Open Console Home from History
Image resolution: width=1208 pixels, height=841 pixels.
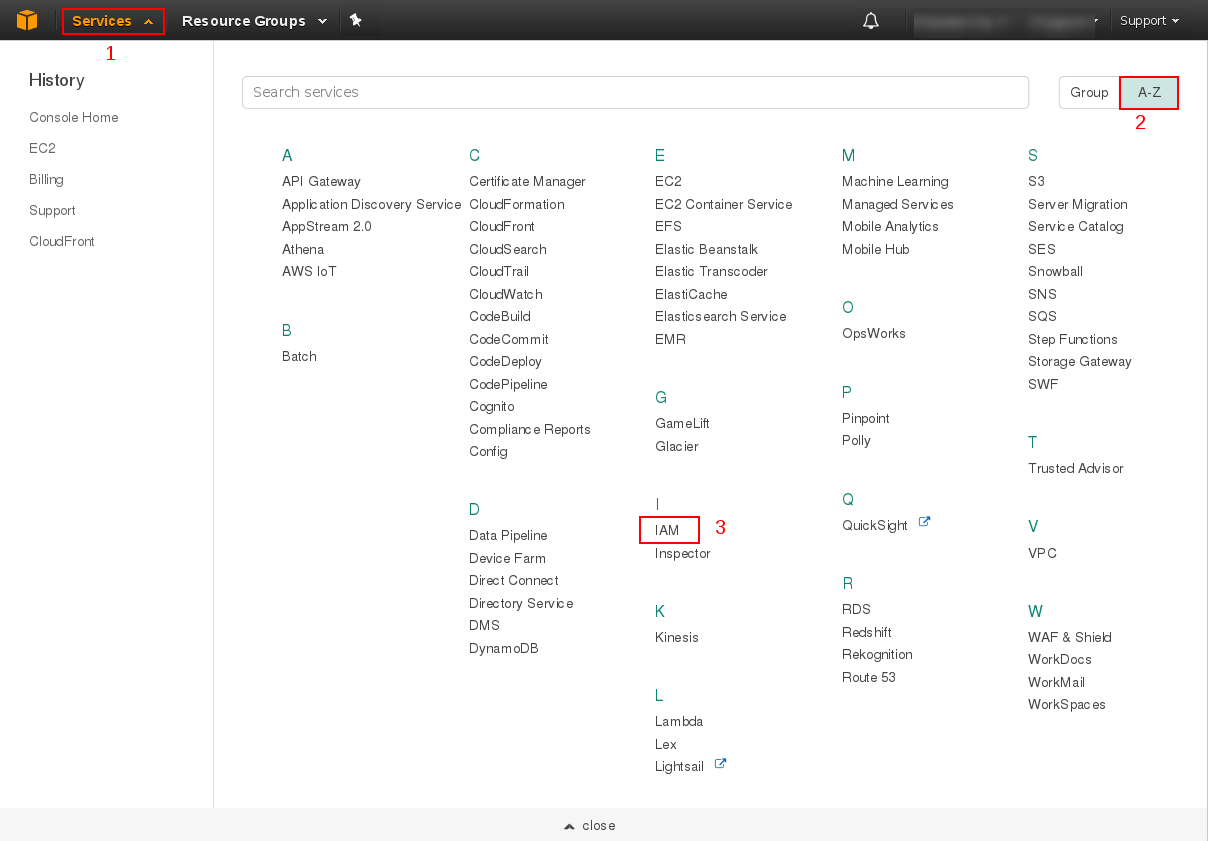(x=74, y=118)
